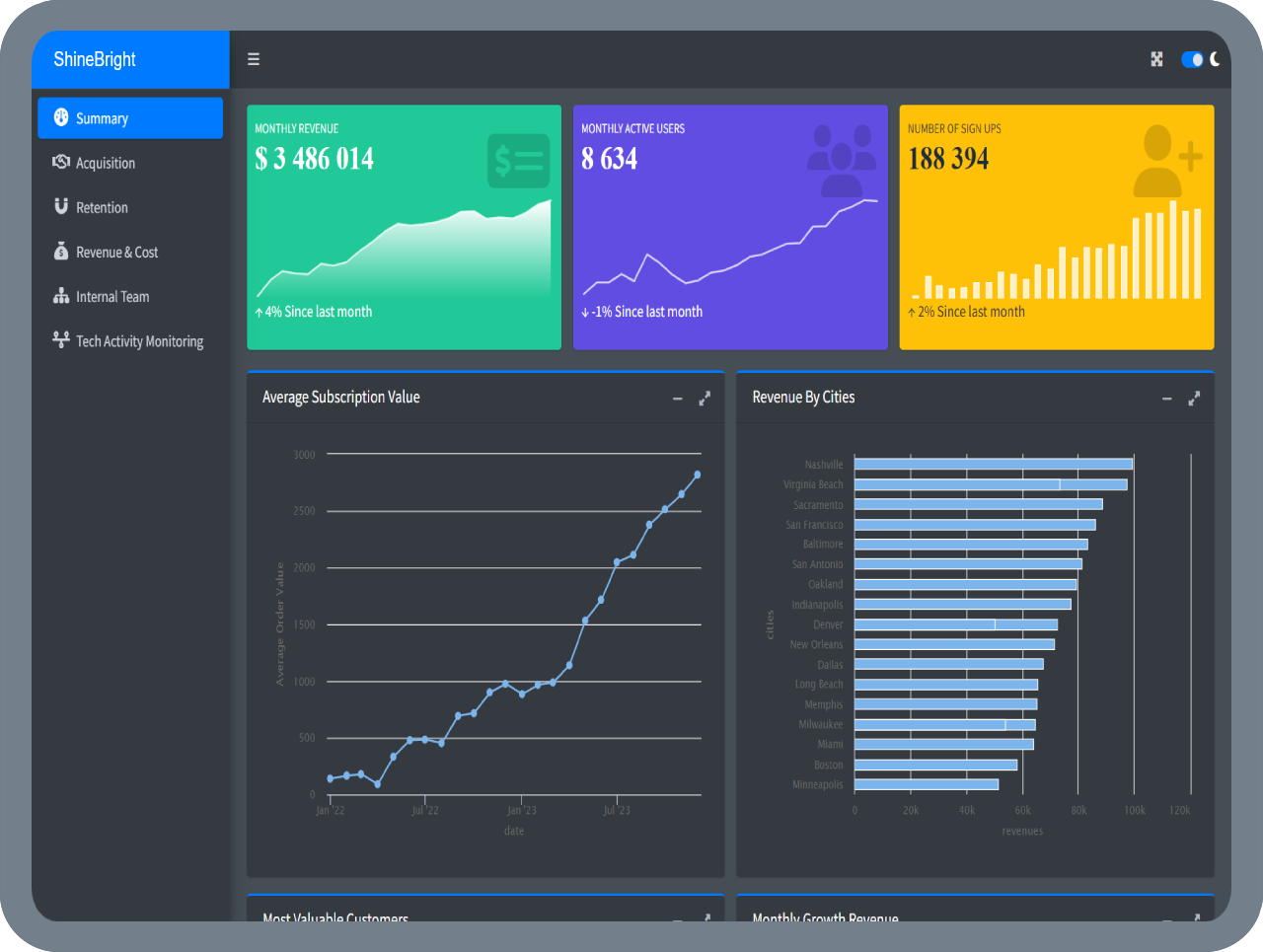Click '2% Since last month' text

point(971,312)
